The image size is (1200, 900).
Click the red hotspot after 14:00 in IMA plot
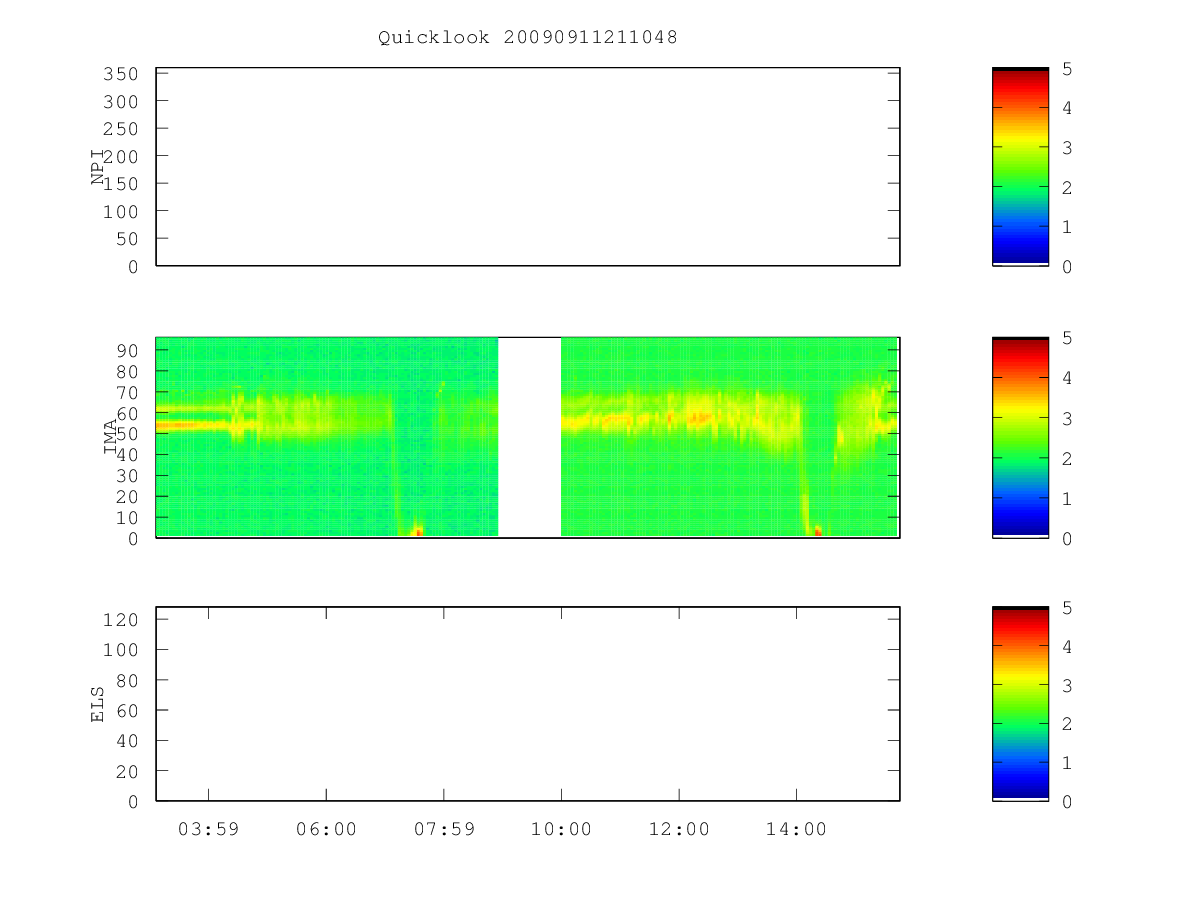point(818,531)
